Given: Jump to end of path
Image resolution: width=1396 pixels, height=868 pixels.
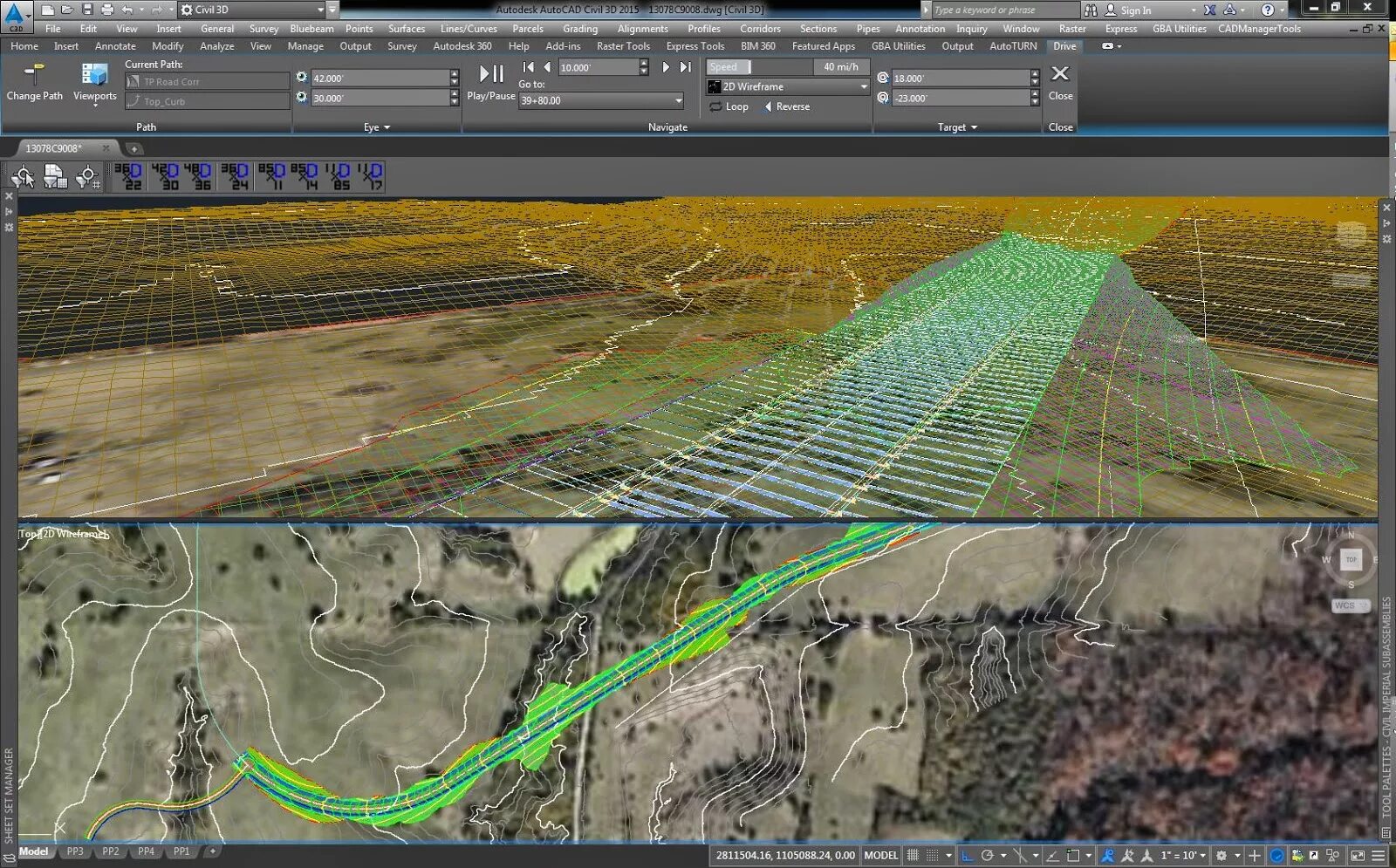Looking at the screenshot, I should pos(686,67).
